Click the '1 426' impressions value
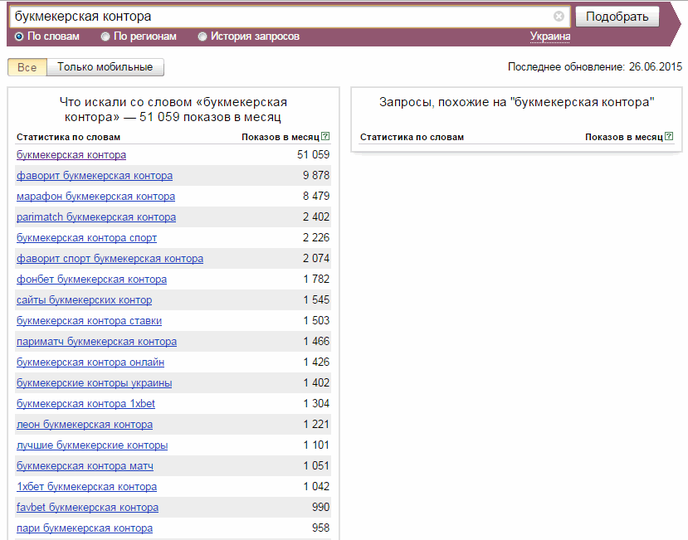The width and height of the screenshot is (688, 540). pyautogui.click(x=316, y=362)
